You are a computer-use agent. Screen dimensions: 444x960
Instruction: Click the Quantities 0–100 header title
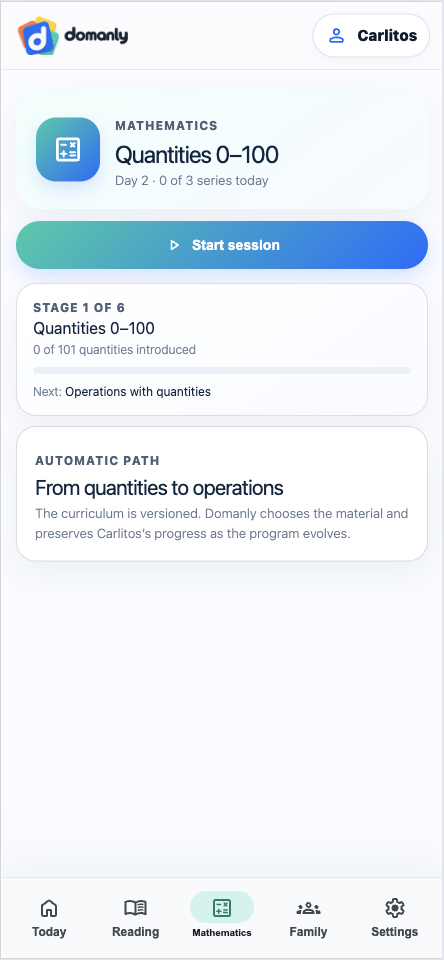[197, 155]
